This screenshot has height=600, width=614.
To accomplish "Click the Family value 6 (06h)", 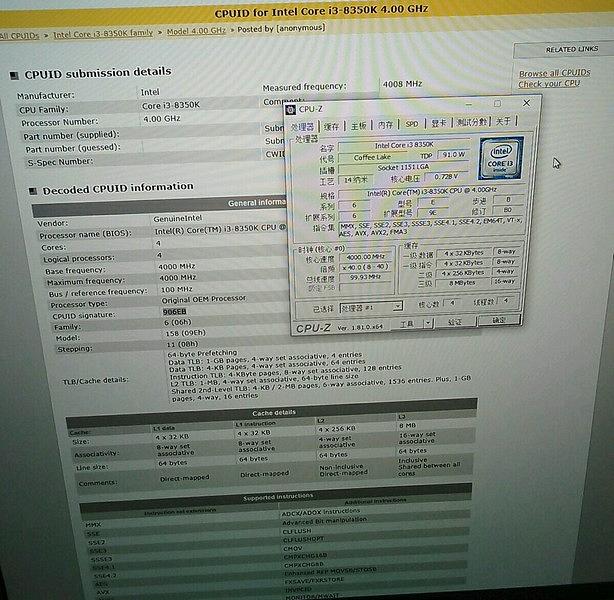I will coord(177,322).
